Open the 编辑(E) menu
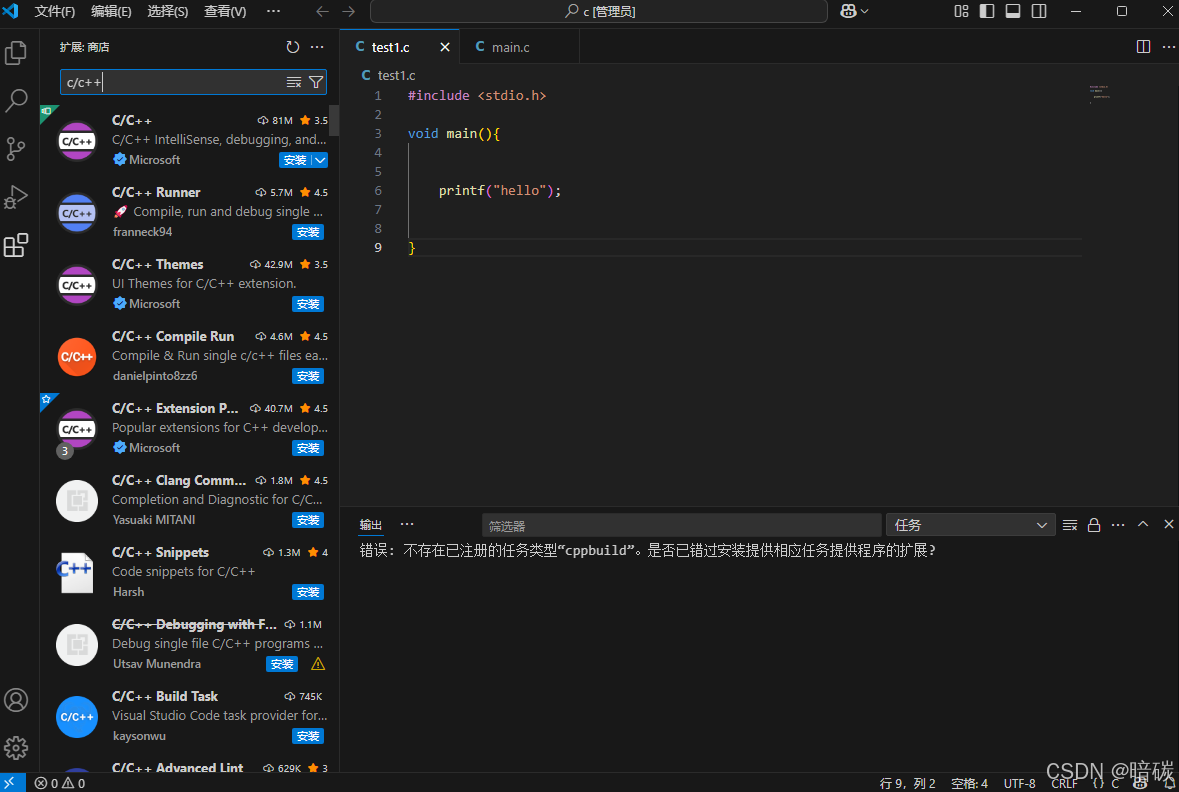 111,11
